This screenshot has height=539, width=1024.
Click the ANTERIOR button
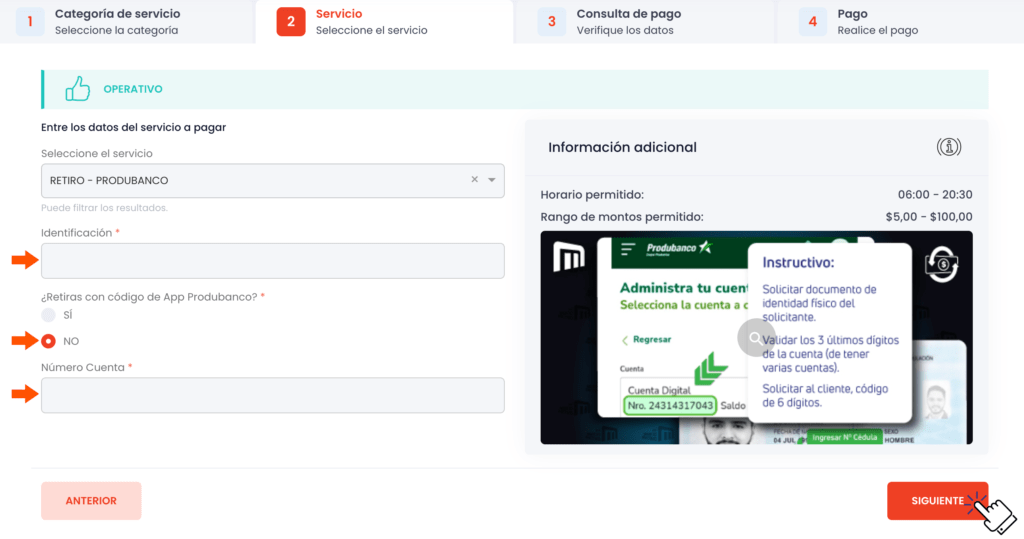click(x=91, y=501)
